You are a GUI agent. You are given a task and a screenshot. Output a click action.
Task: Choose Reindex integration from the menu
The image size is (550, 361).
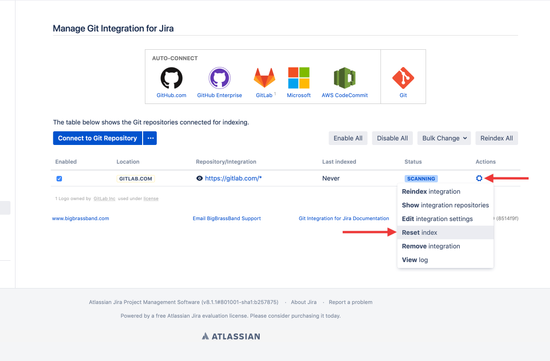pyautogui.click(x=445, y=192)
